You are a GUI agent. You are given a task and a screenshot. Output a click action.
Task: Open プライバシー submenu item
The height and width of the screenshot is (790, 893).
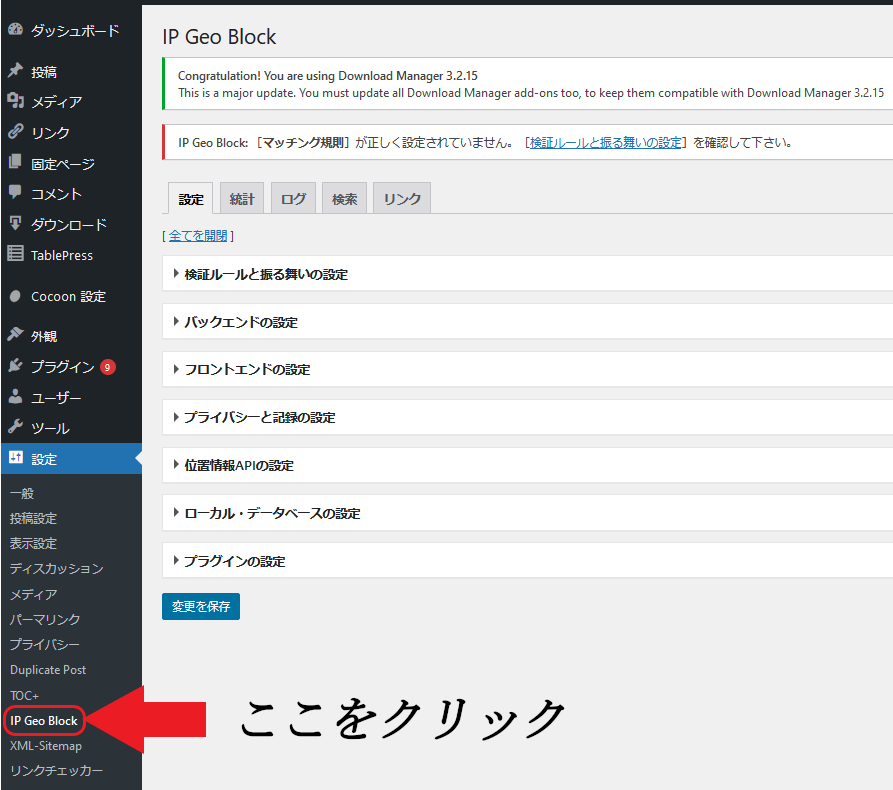tap(44, 644)
